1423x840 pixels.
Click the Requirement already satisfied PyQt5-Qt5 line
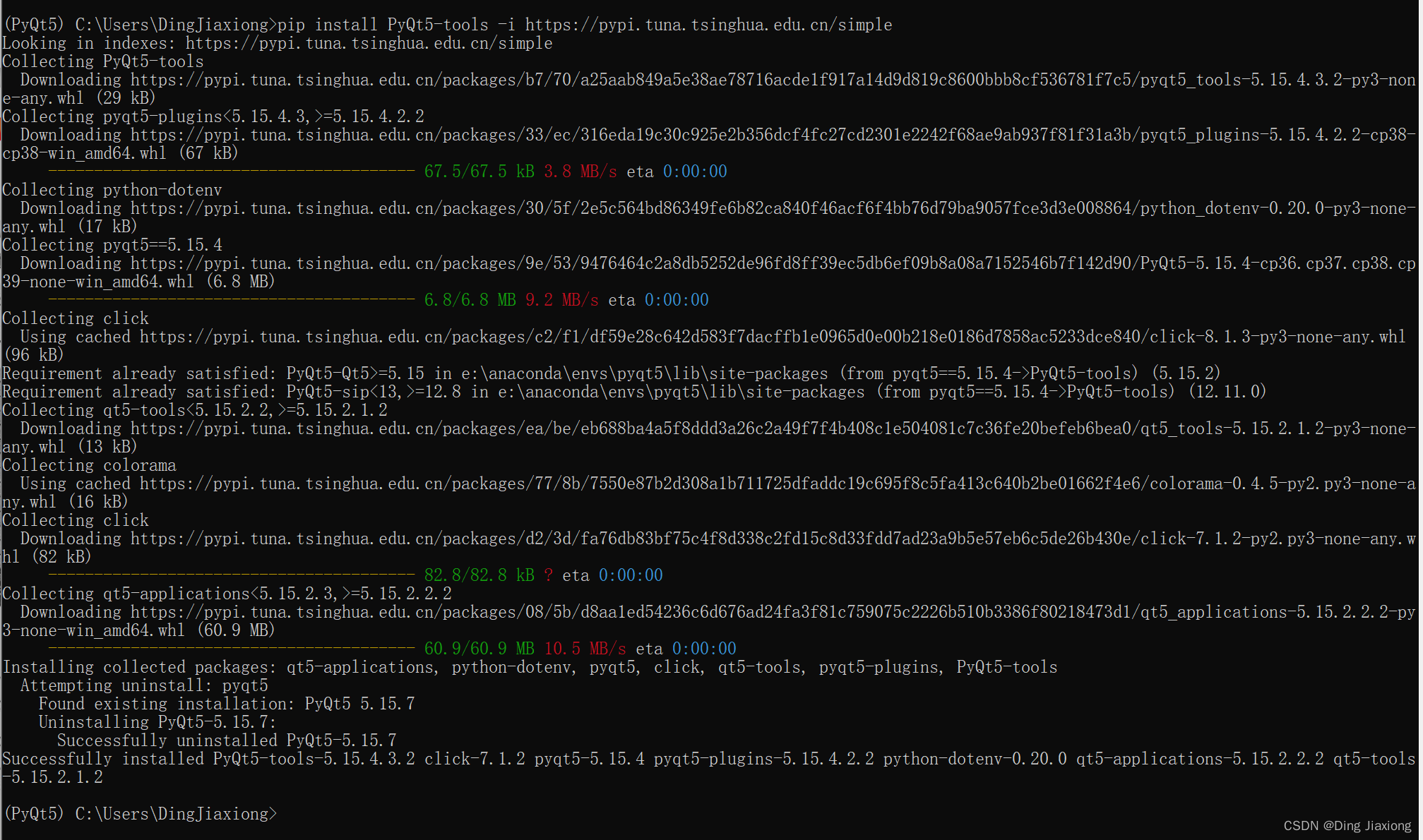(x=494, y=373)
